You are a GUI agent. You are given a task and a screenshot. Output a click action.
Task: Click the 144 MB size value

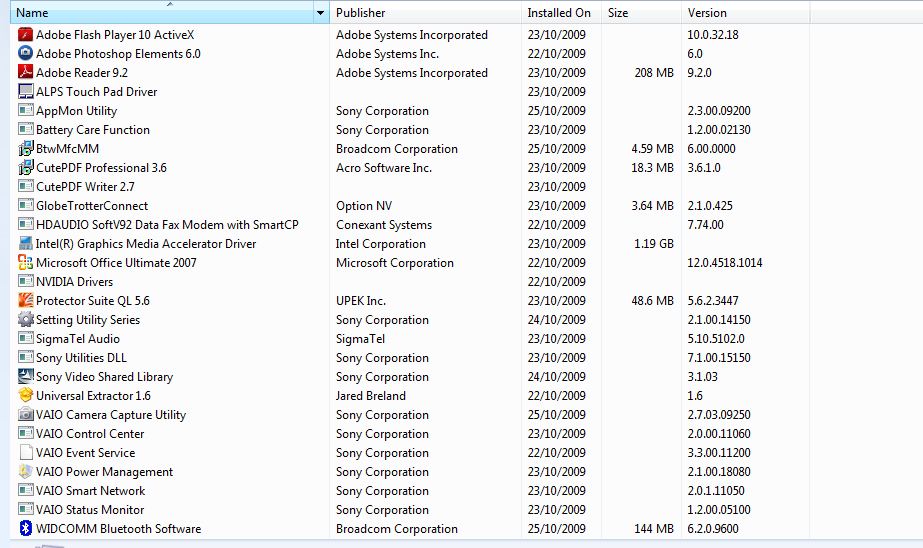click(654, 529)
